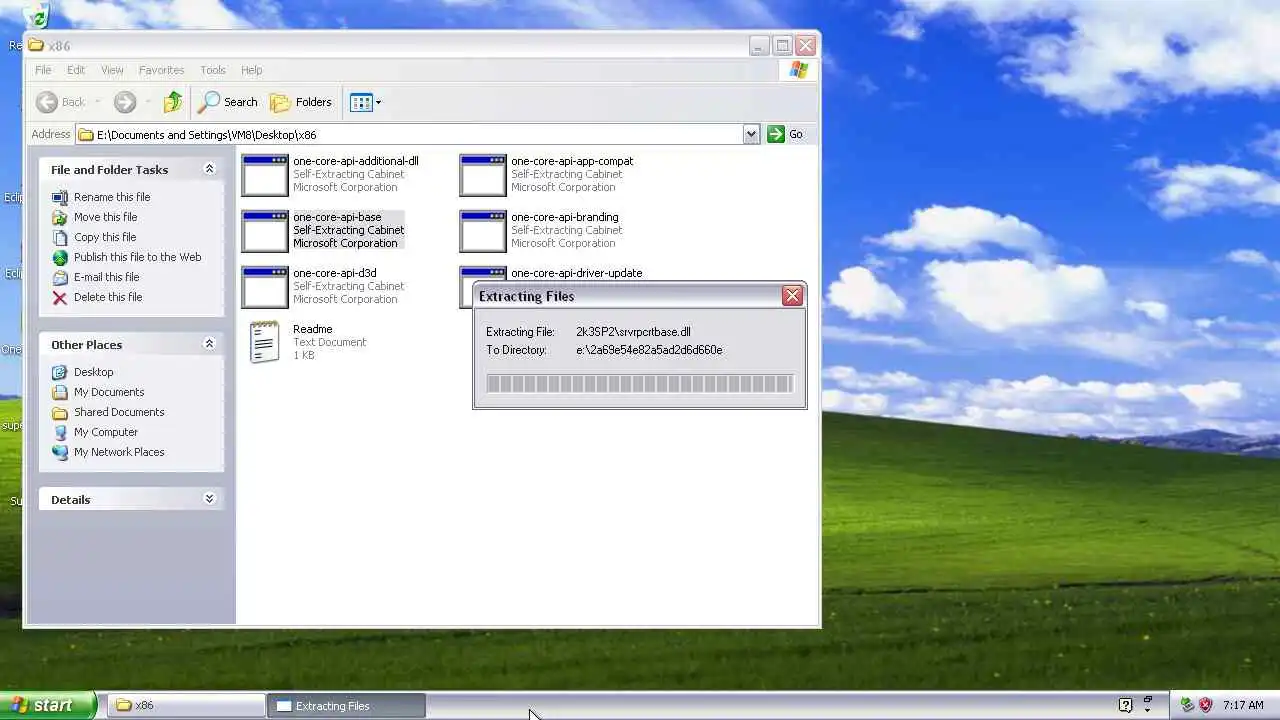
Task: Switch to Extracting Files taskbar button
Action: click(x=346, y=705)
